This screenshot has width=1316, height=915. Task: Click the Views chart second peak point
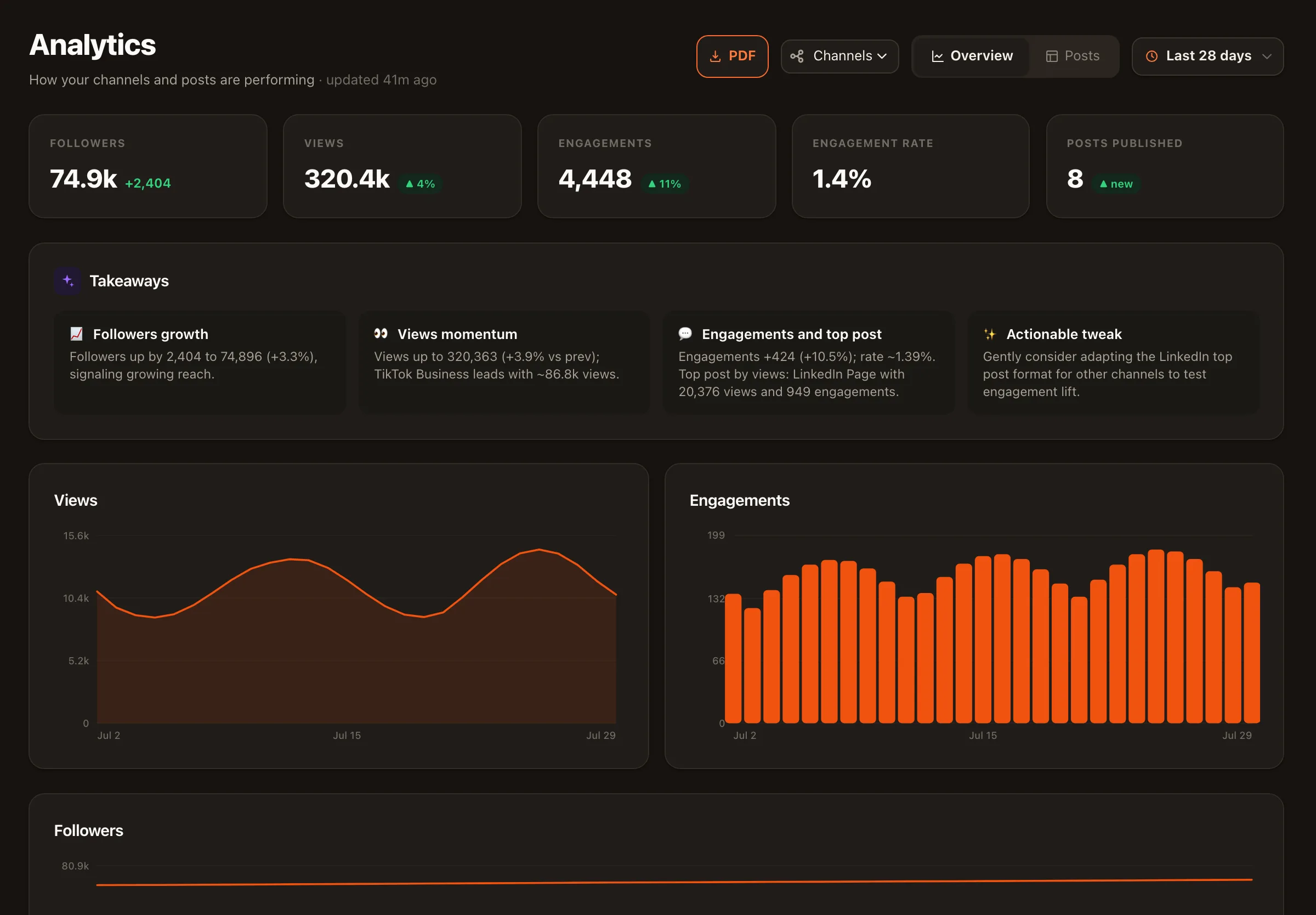[x=539, y=550]
